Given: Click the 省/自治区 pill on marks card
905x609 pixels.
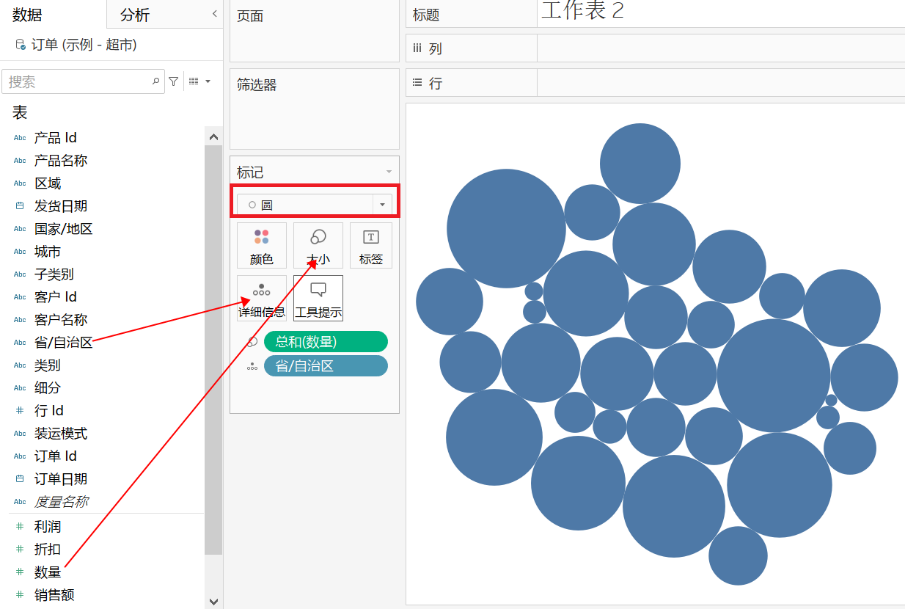Looking at the screenshot, I should pos(326,366).
